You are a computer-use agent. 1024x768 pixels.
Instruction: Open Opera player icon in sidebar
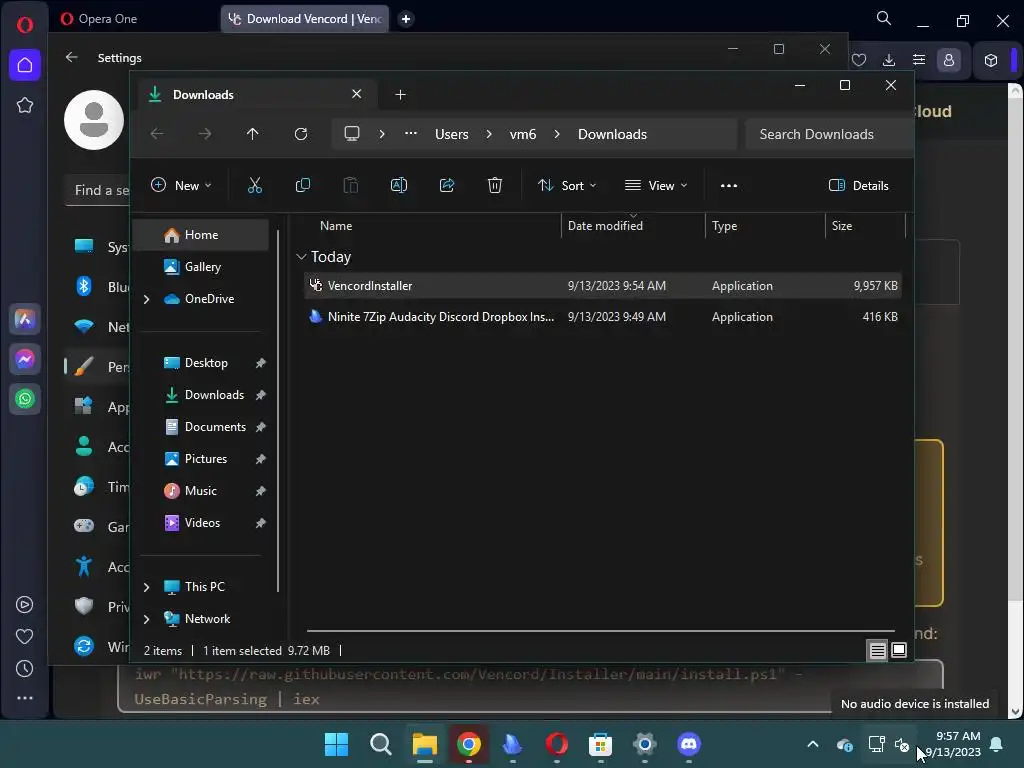pos(25,605)
